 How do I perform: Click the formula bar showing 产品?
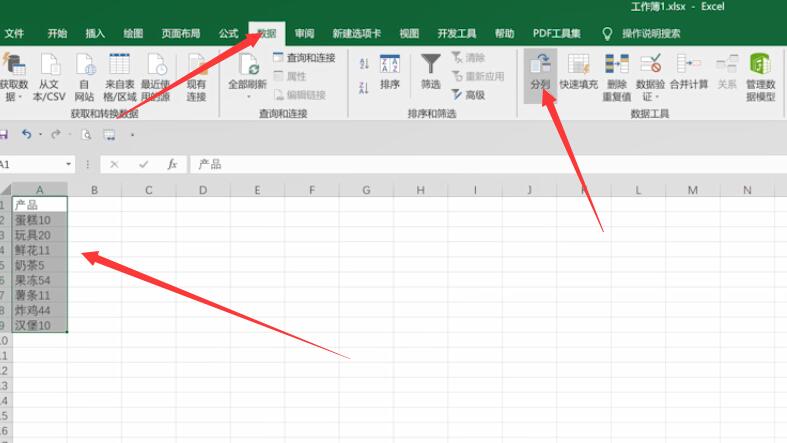pos(488,164)
